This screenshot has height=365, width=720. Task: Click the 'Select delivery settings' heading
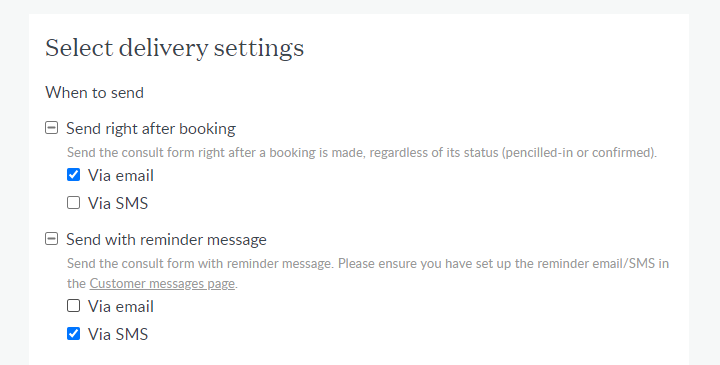tap(174, 48)
